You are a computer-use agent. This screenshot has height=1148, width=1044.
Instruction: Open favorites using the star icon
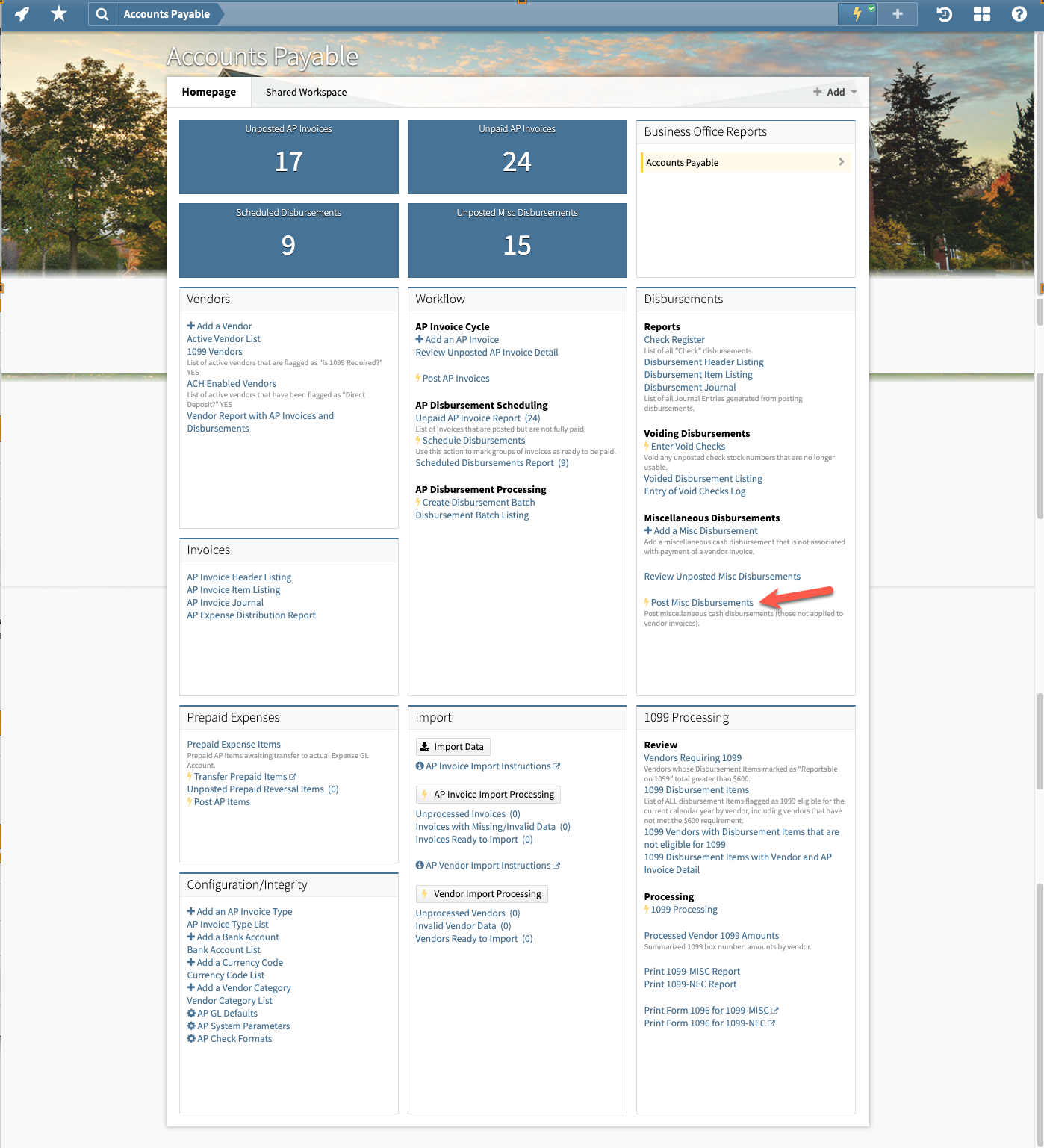click(59, 13)
